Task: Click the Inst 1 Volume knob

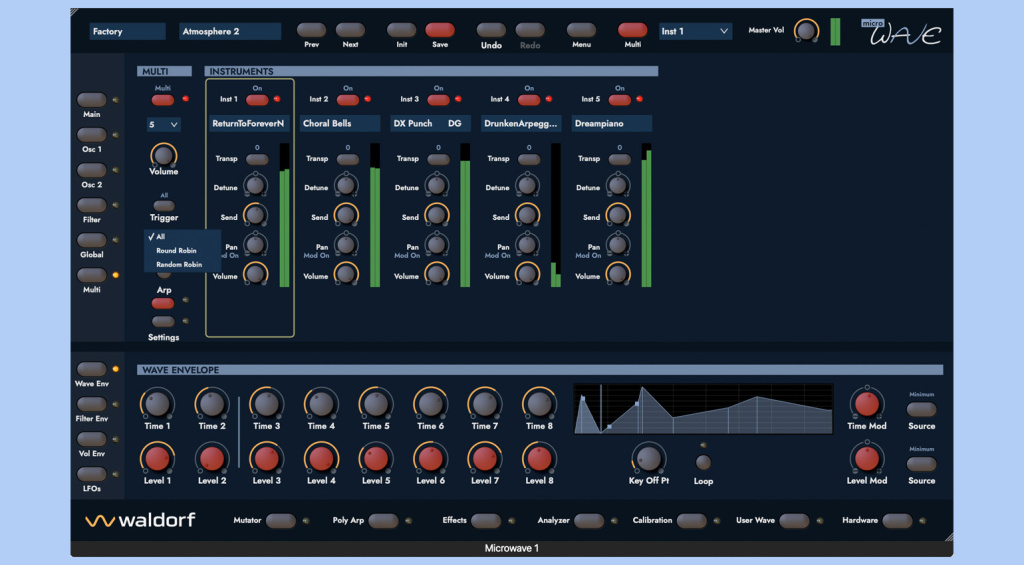Action: [255, 274]
